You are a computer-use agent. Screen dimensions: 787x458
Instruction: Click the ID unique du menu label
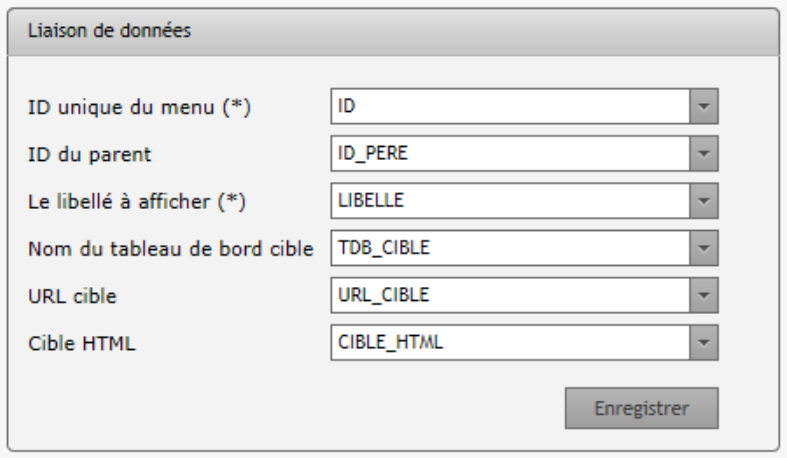pos(139,107)
